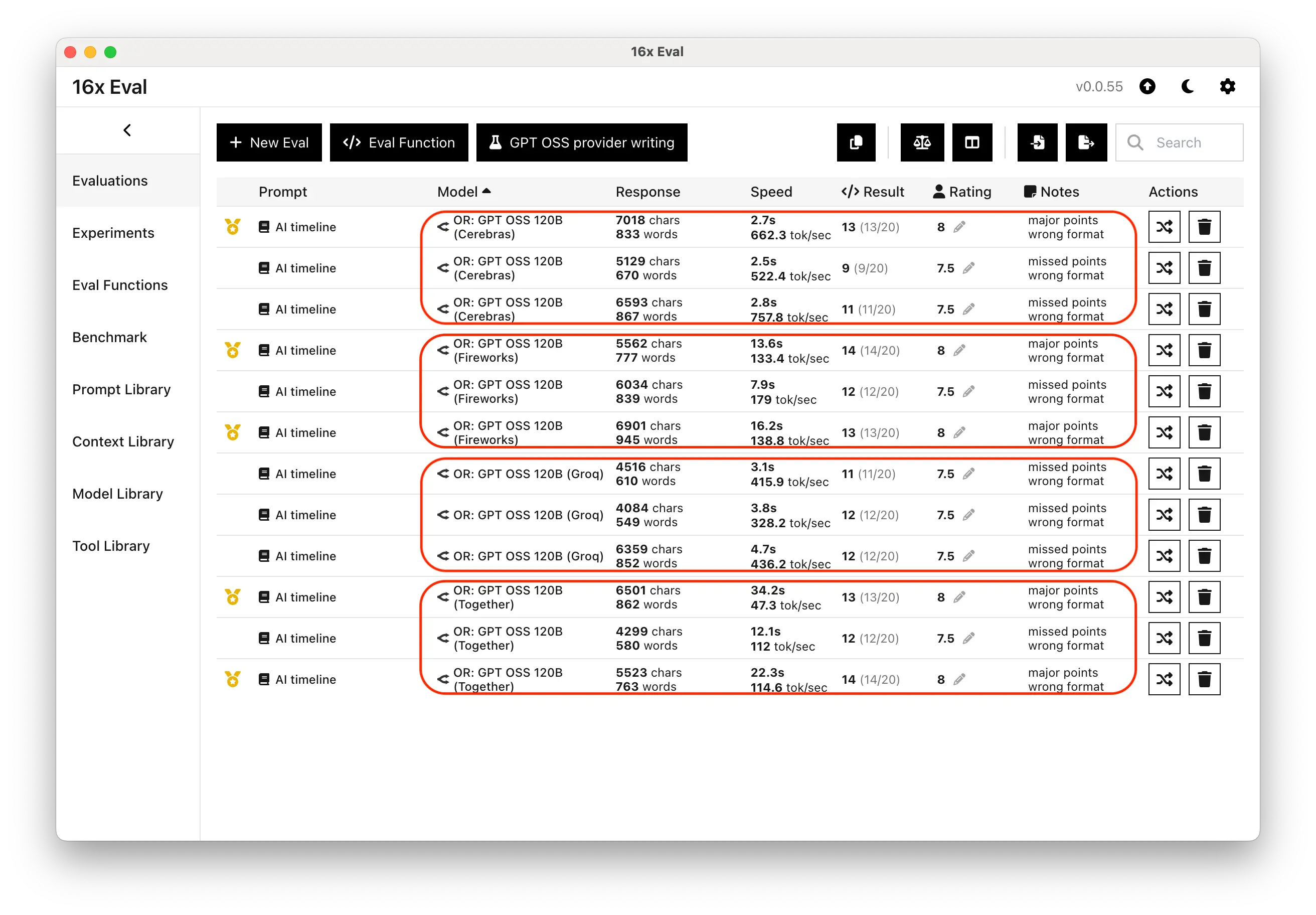This screenshot has height=915, width=1316.
Task: Open settings with the gear icon
Action: (1227, 87)
